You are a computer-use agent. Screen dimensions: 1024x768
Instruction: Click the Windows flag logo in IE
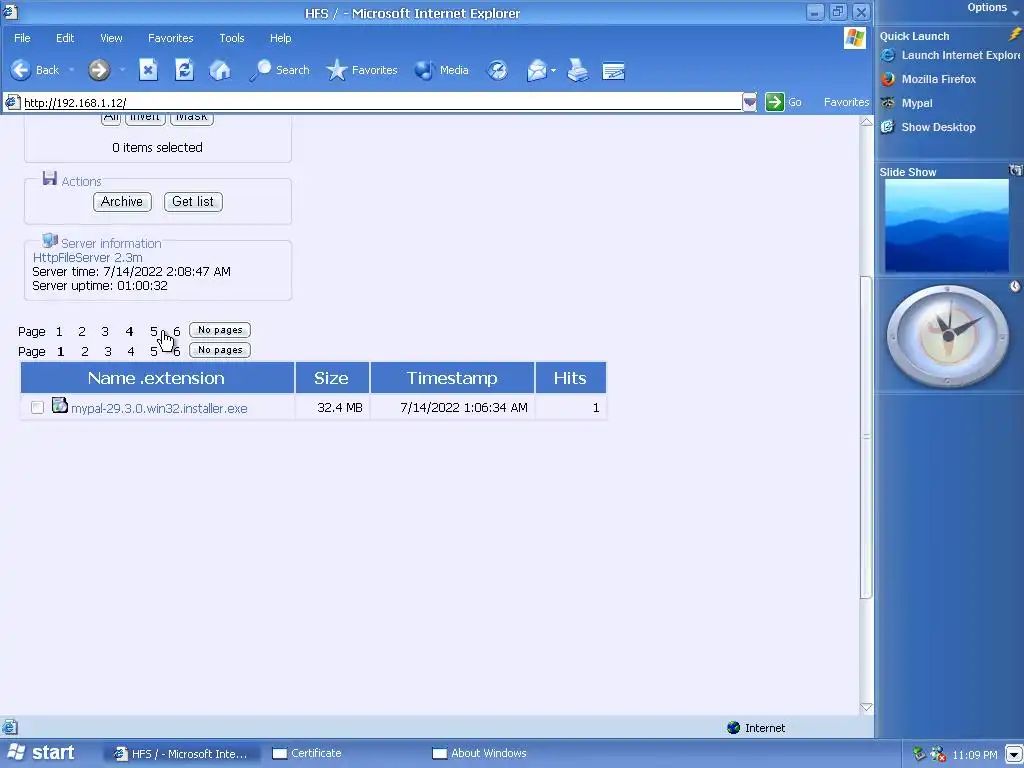click(x=855, y=38)
